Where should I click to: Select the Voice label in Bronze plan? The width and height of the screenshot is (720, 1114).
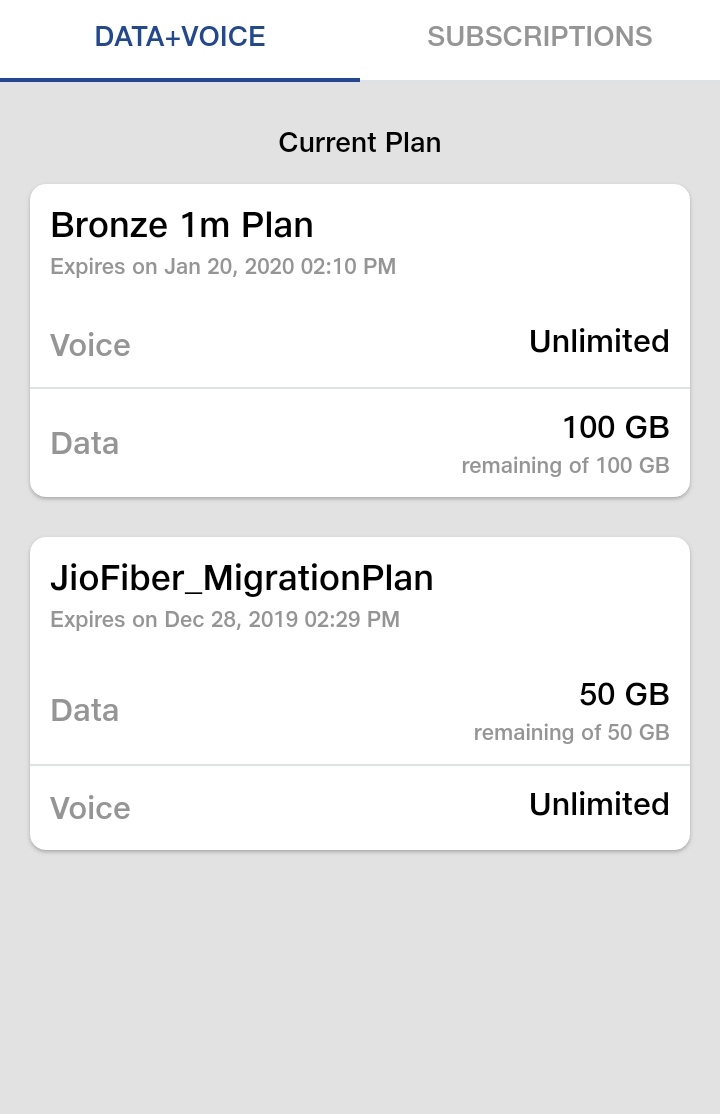(90, 346)
